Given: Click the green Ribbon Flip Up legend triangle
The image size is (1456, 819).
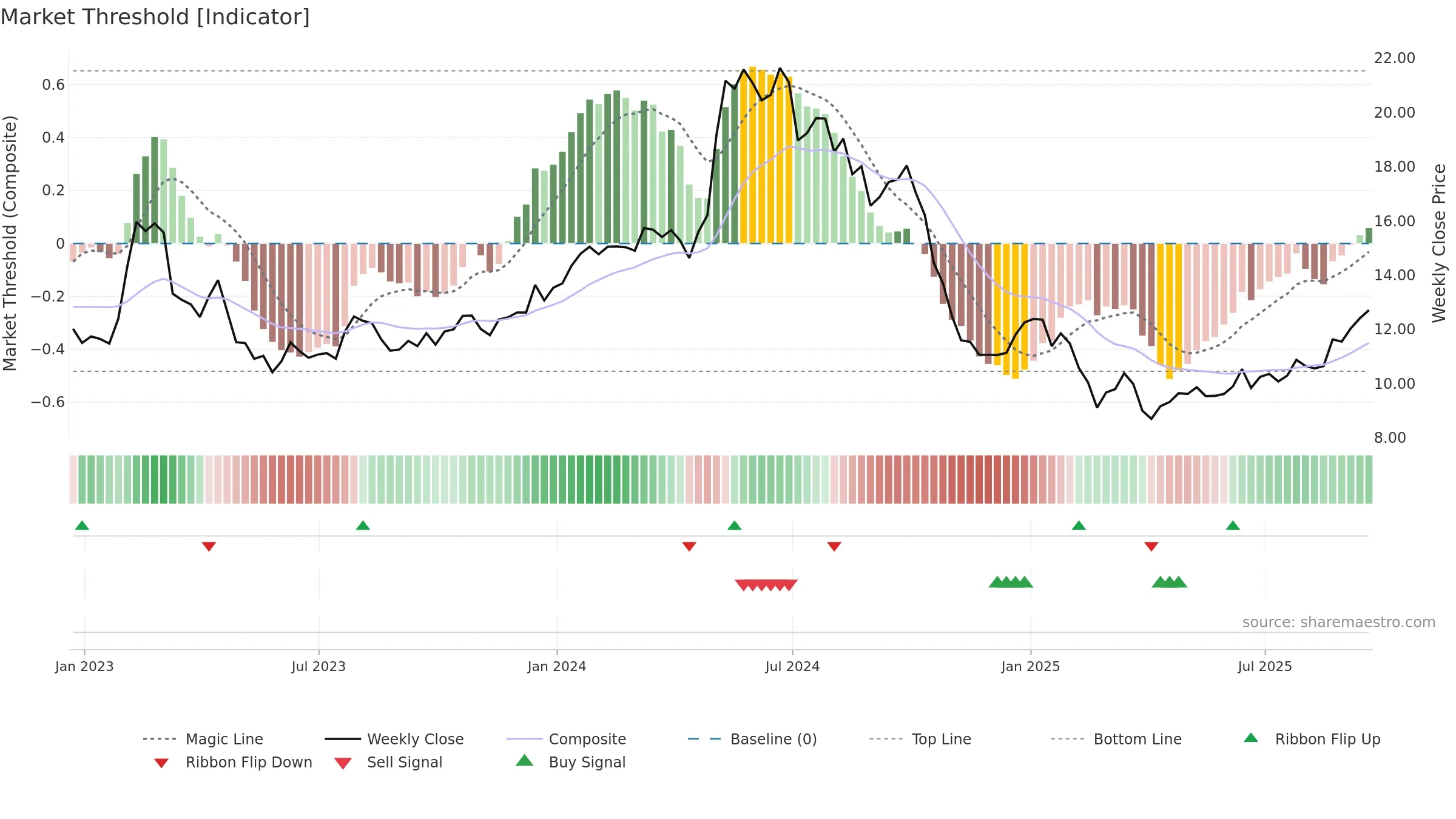Looking at the screenshot, I should pos(1251,738).
